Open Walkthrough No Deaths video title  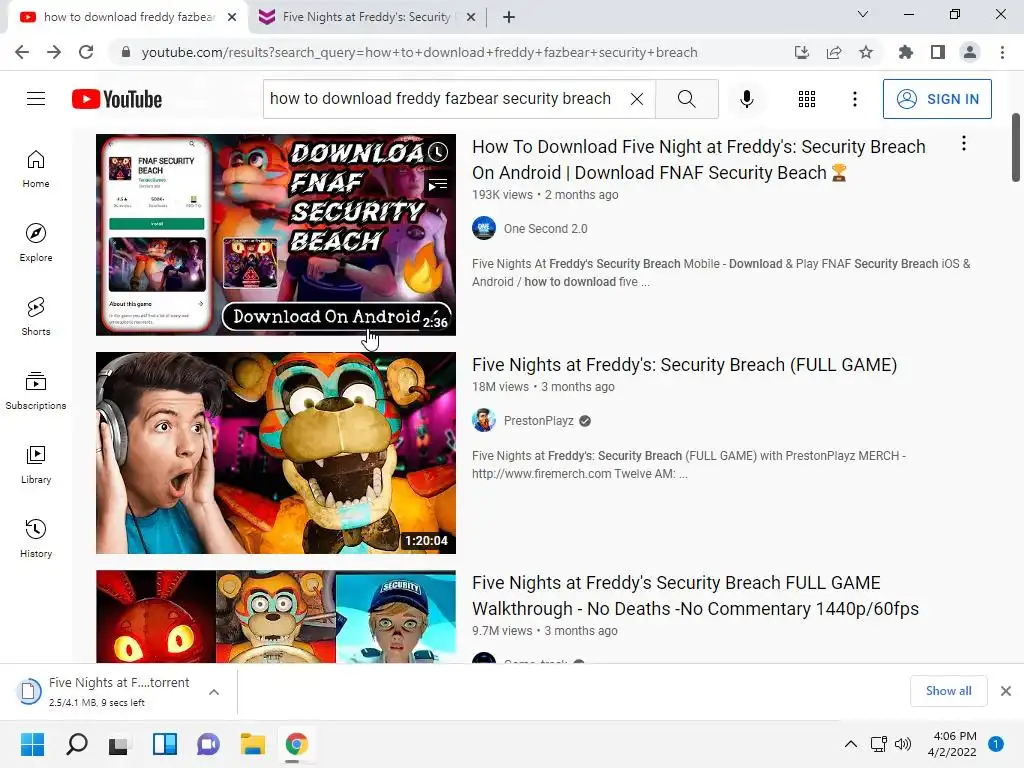click(696, 596)
